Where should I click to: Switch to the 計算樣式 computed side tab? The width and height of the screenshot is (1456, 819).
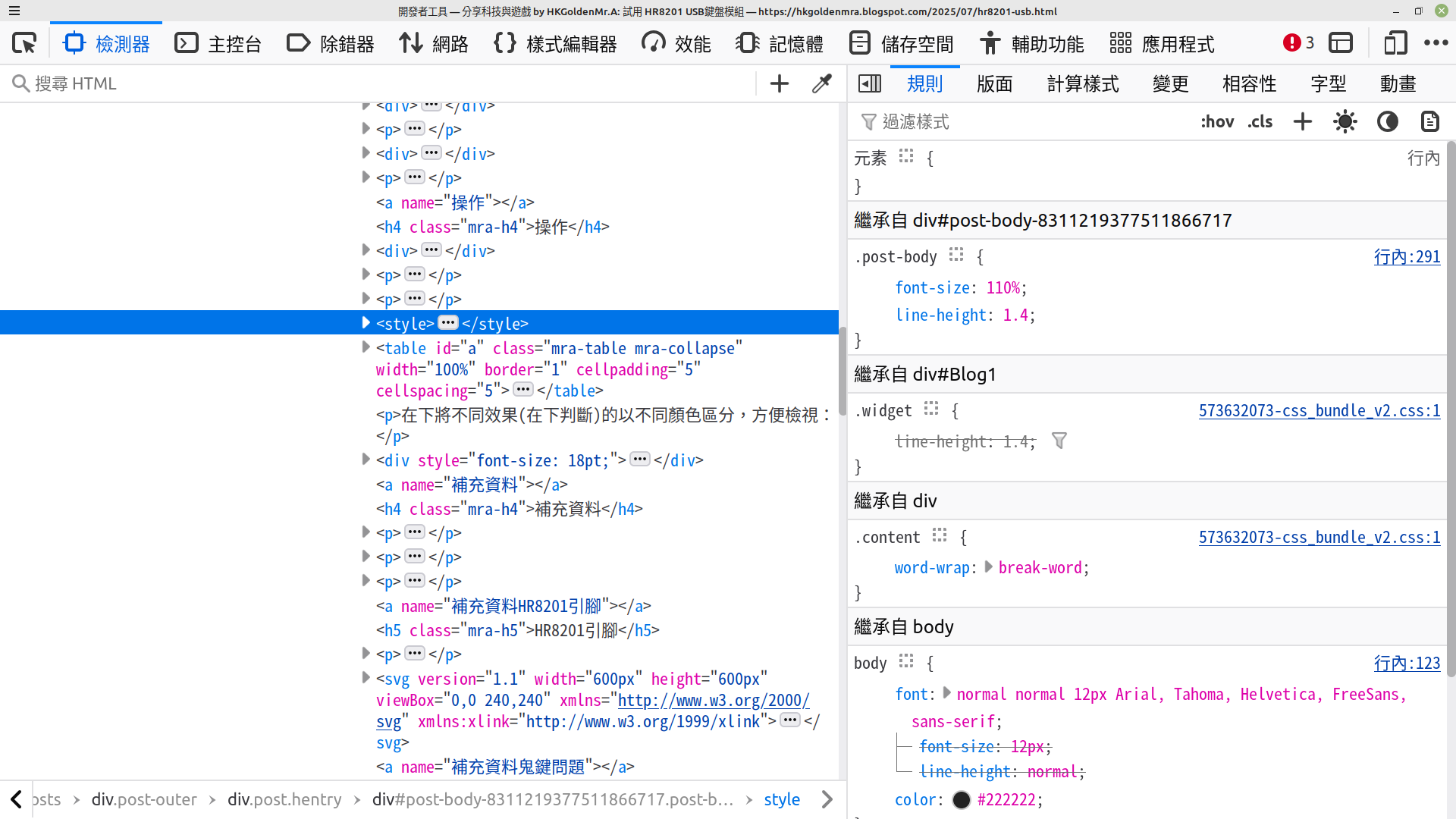click(x=1083, y=83)
